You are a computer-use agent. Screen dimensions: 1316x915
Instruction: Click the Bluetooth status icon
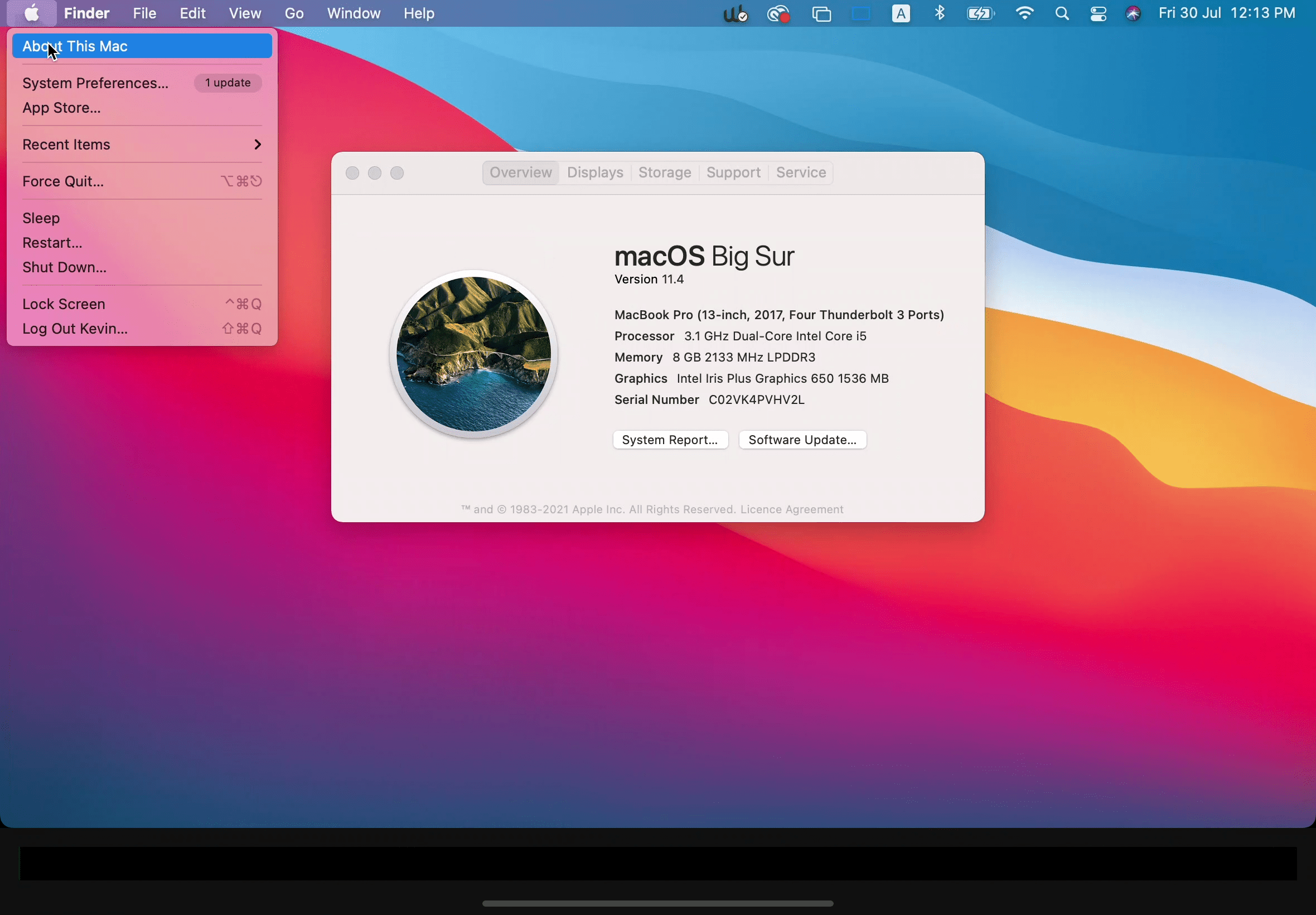pyautogui.click(x=940, y=13)
